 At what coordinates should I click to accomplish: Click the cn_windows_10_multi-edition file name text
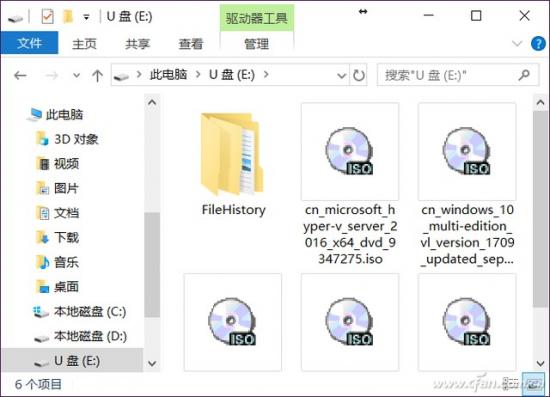(x=467, y=234)
